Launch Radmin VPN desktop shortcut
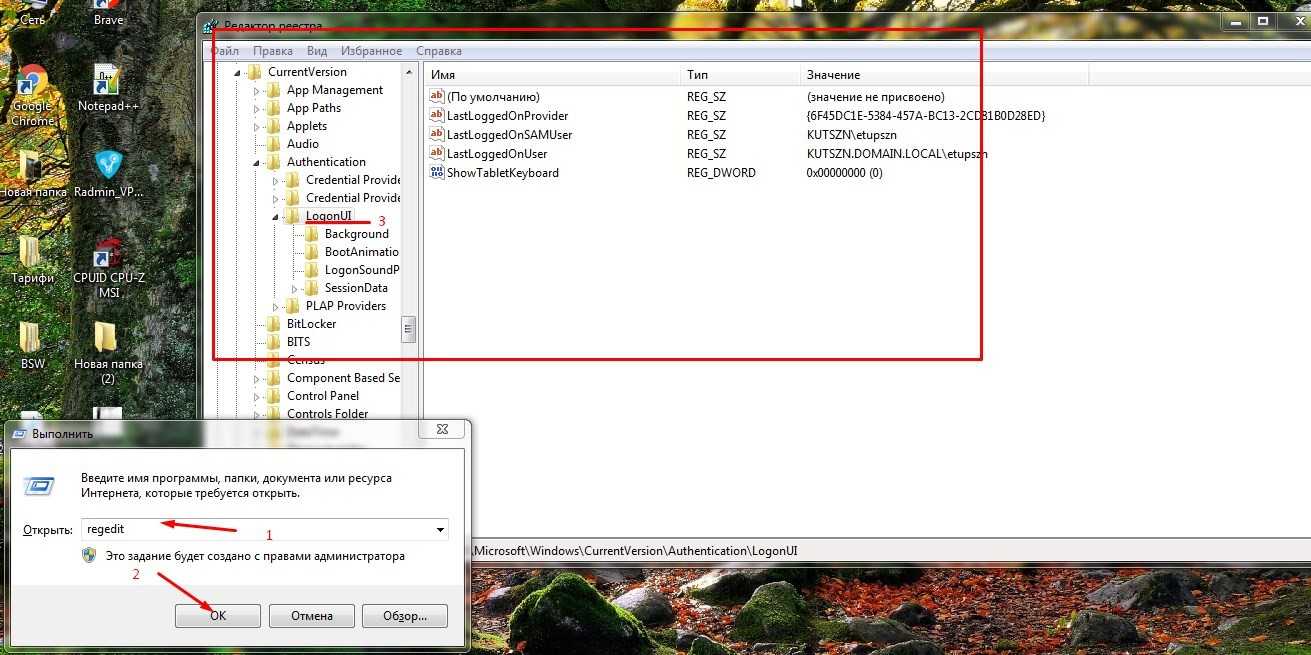 [x=108, y=167]
